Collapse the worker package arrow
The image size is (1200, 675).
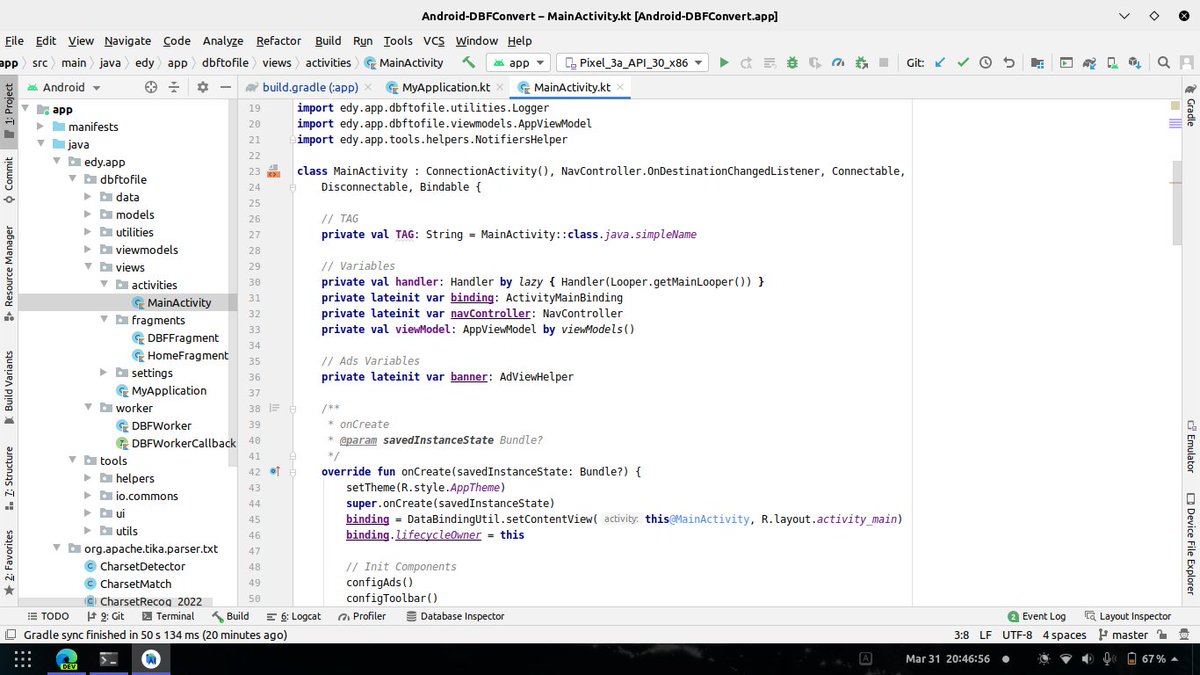click(x=89, y=408)
